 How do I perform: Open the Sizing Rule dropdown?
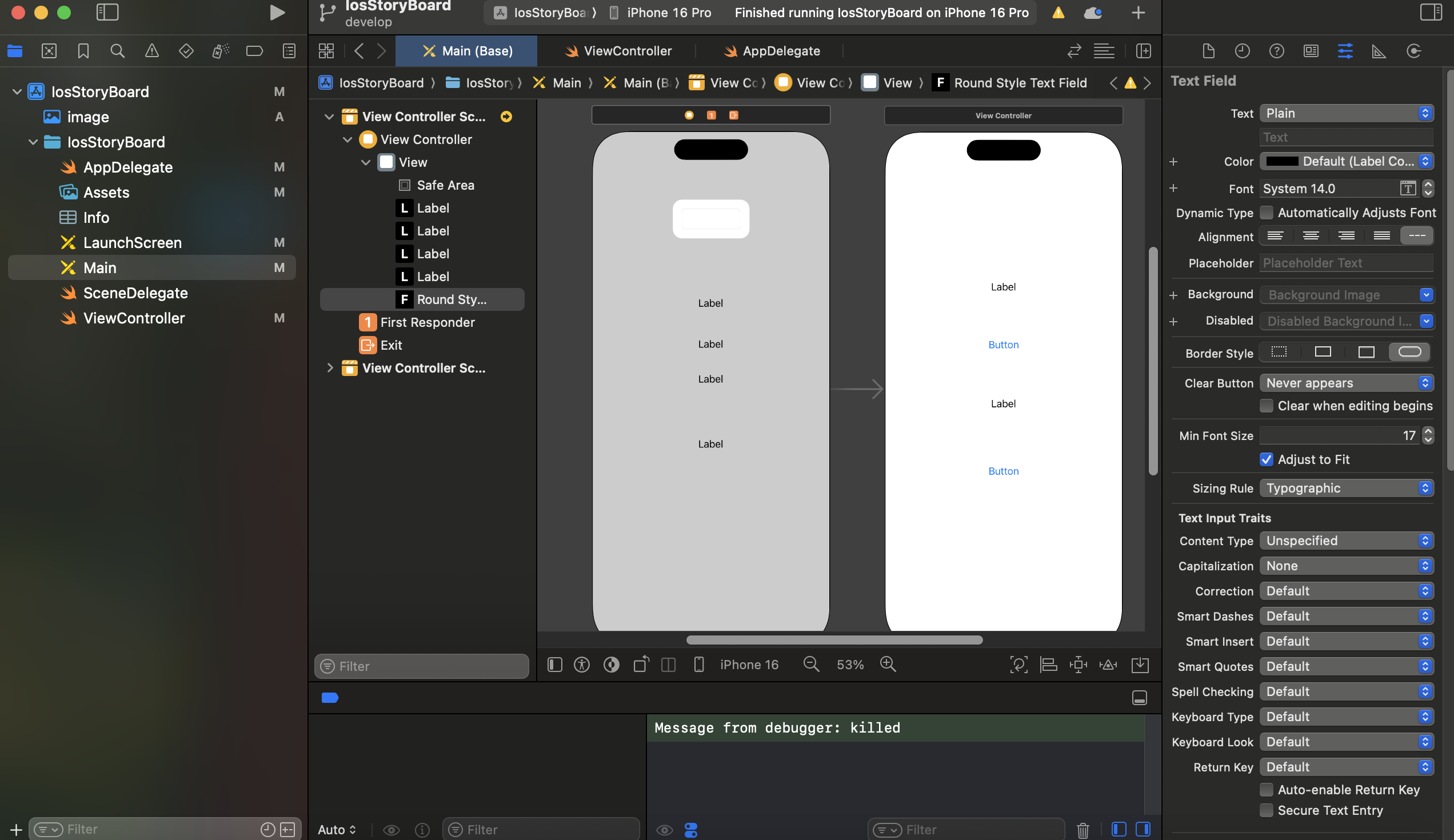point(1347,488)
